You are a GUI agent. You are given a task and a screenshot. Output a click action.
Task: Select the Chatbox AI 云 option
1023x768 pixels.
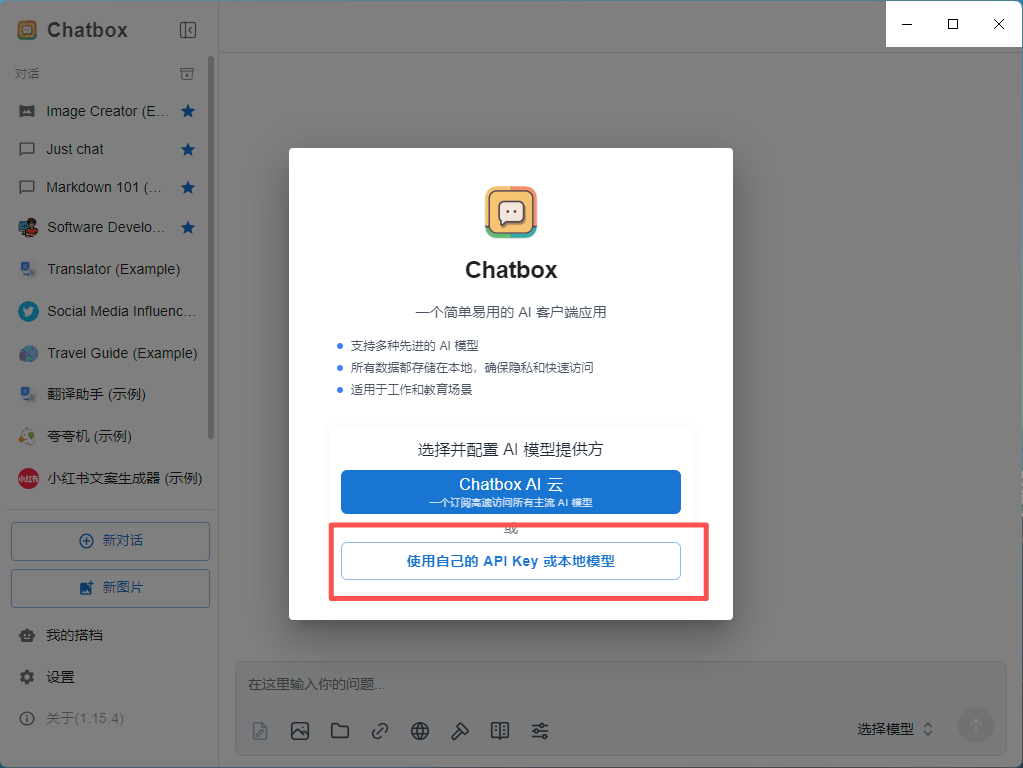[511, 492]
